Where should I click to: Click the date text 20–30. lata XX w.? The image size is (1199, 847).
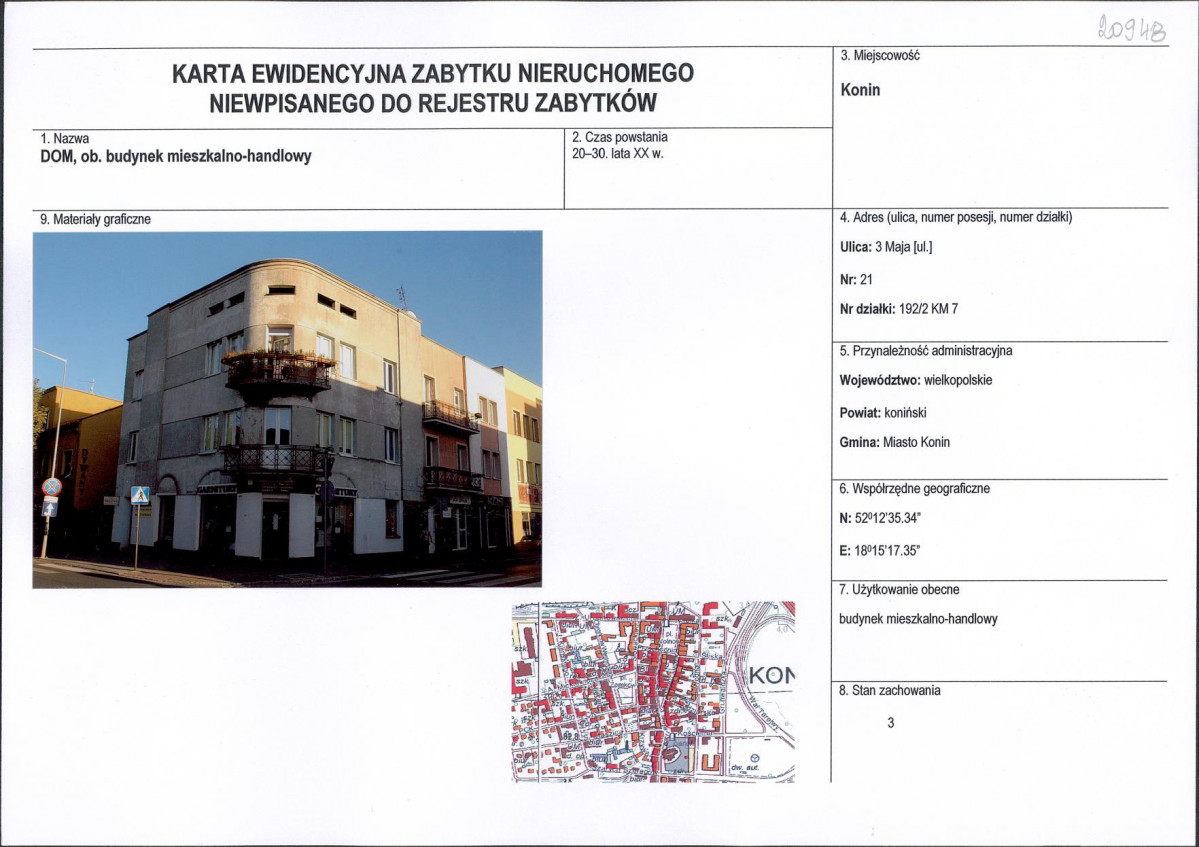click(x=618, y=154)
